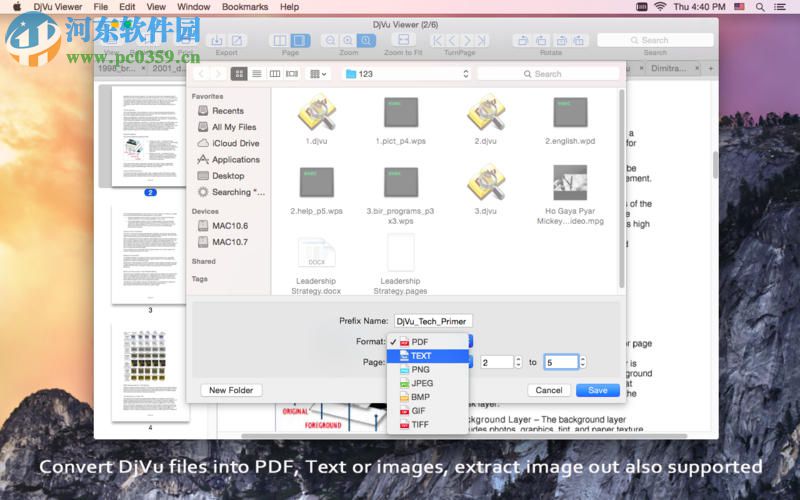Select the Leadership Strategy.pages file

(x=401, y=253)
